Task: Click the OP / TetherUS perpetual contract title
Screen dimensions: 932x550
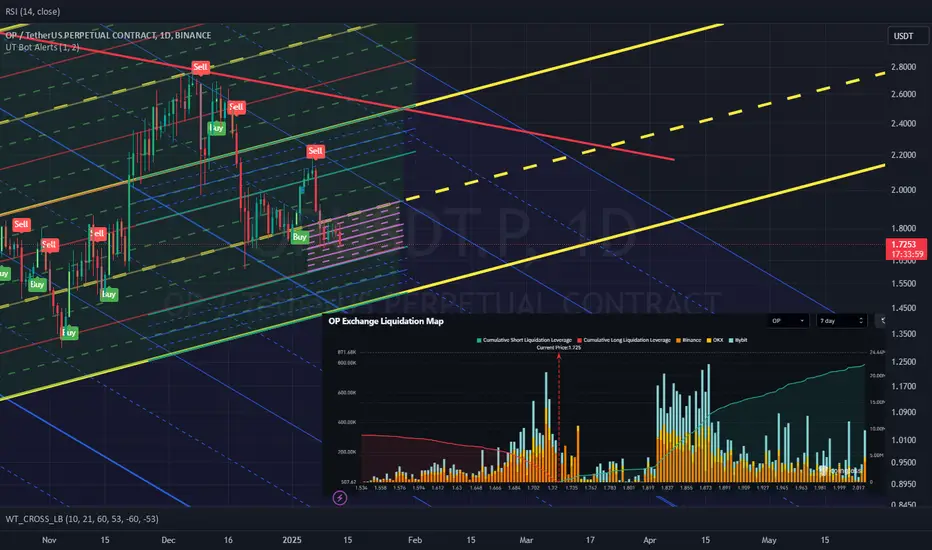Action: [108, 35]
